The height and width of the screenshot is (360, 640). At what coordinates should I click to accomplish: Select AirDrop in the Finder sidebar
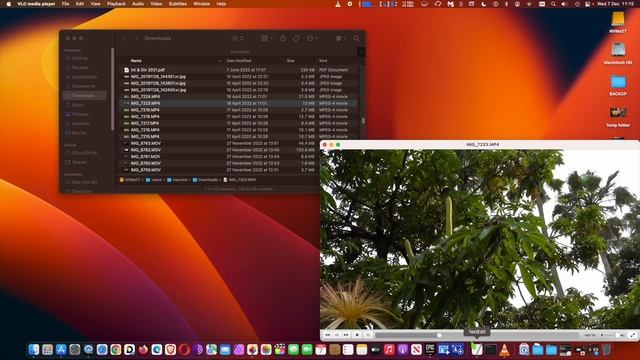point(80,58)
